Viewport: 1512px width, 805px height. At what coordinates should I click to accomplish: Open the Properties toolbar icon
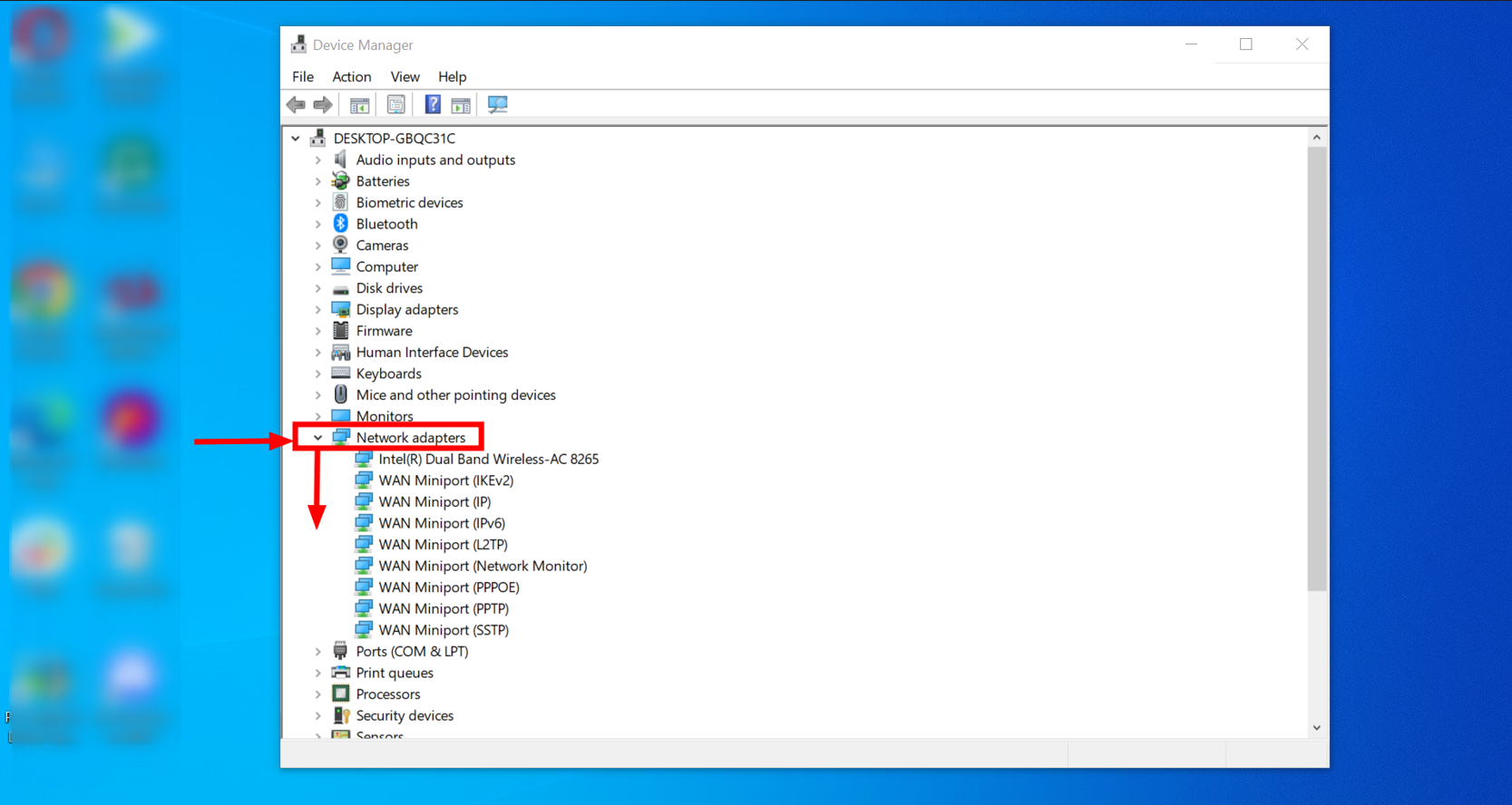coord(396,105)
